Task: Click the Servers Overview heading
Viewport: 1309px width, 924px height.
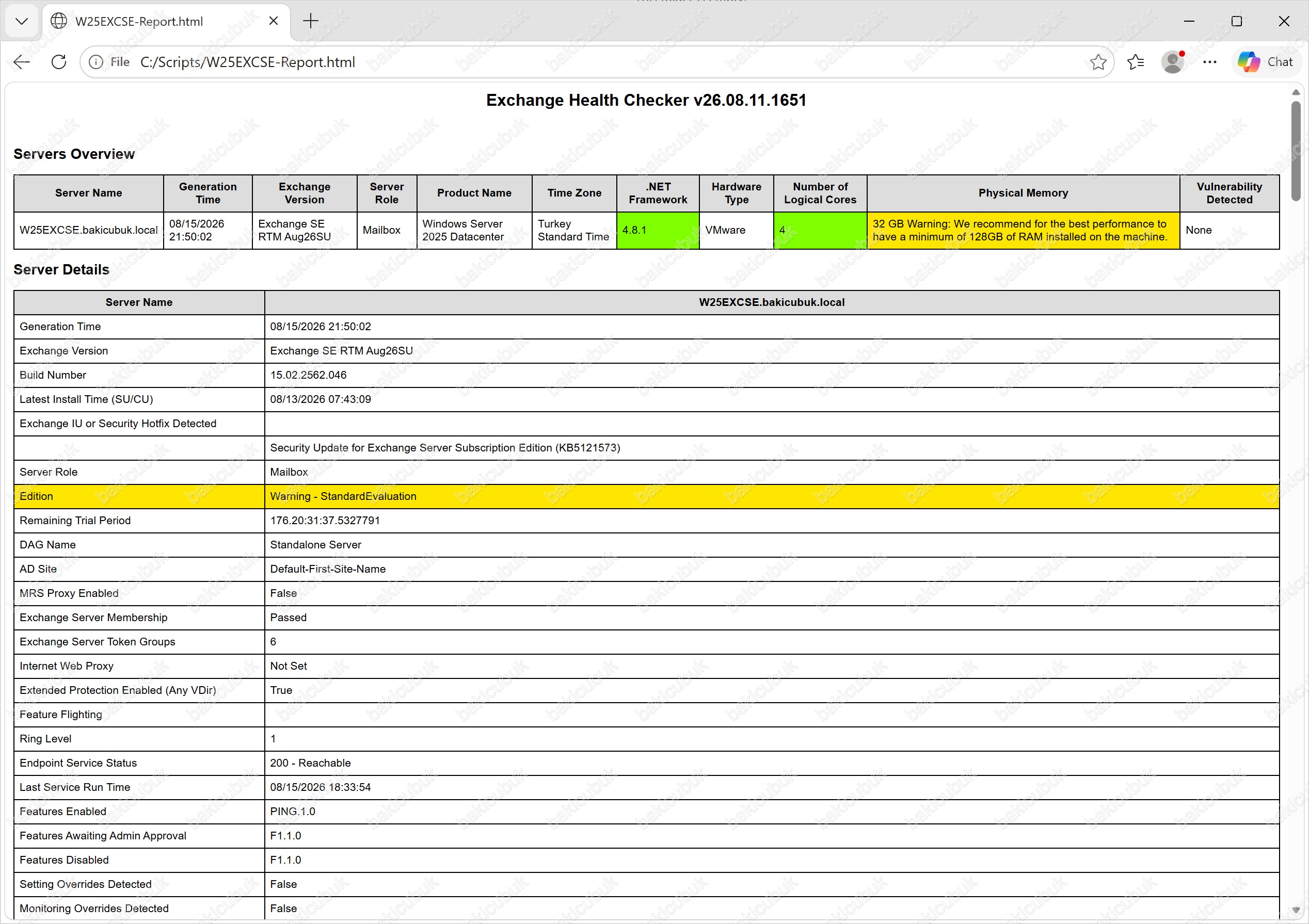Action: point(74,154)
